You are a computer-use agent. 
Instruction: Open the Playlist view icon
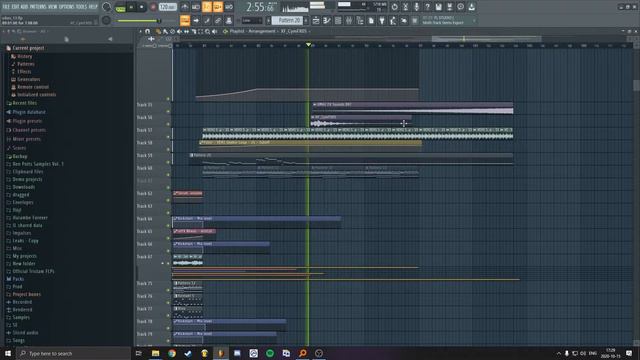tap(316, 20)
